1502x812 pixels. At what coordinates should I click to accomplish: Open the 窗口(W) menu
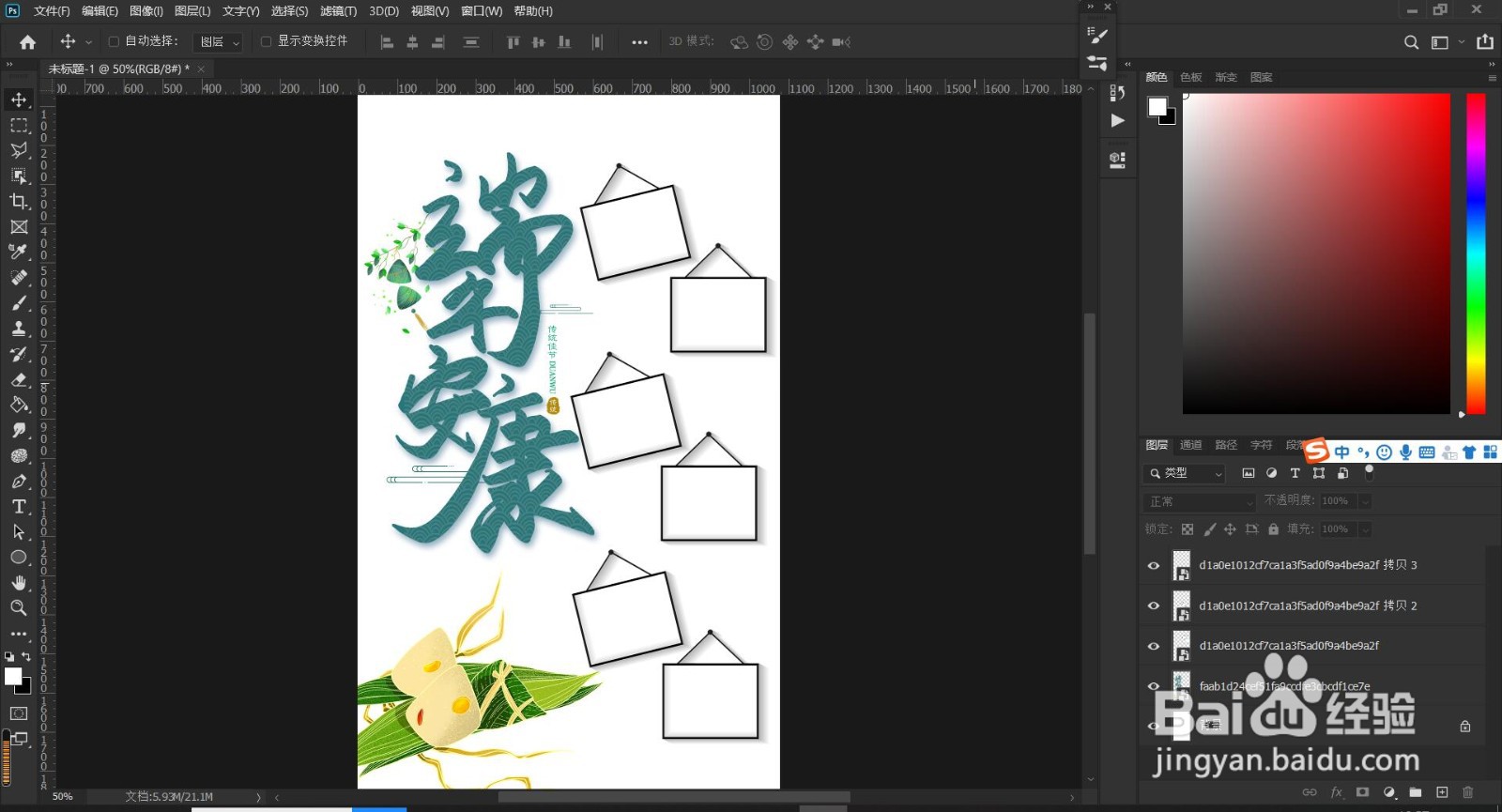click(482, 11)
